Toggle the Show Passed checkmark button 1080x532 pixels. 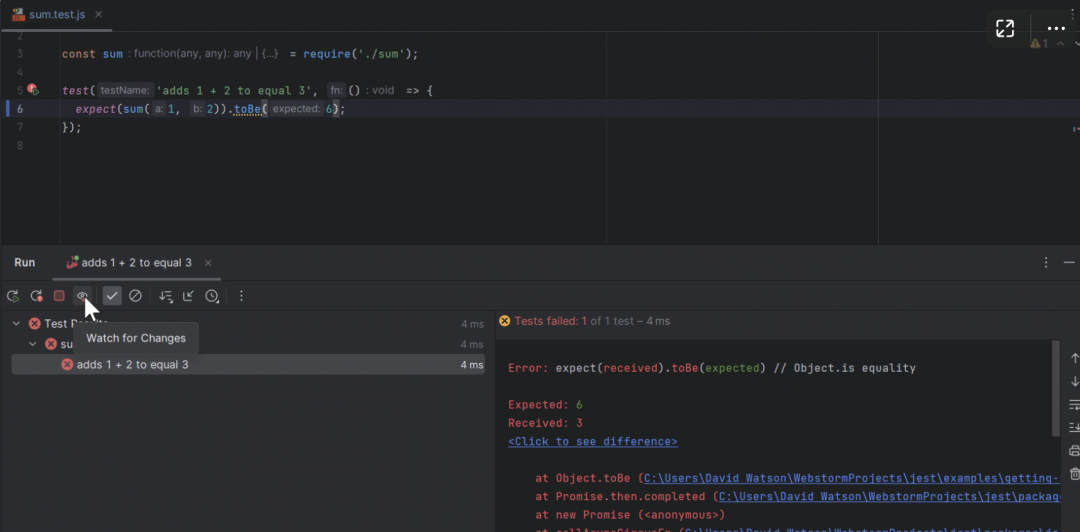point(112,296)
